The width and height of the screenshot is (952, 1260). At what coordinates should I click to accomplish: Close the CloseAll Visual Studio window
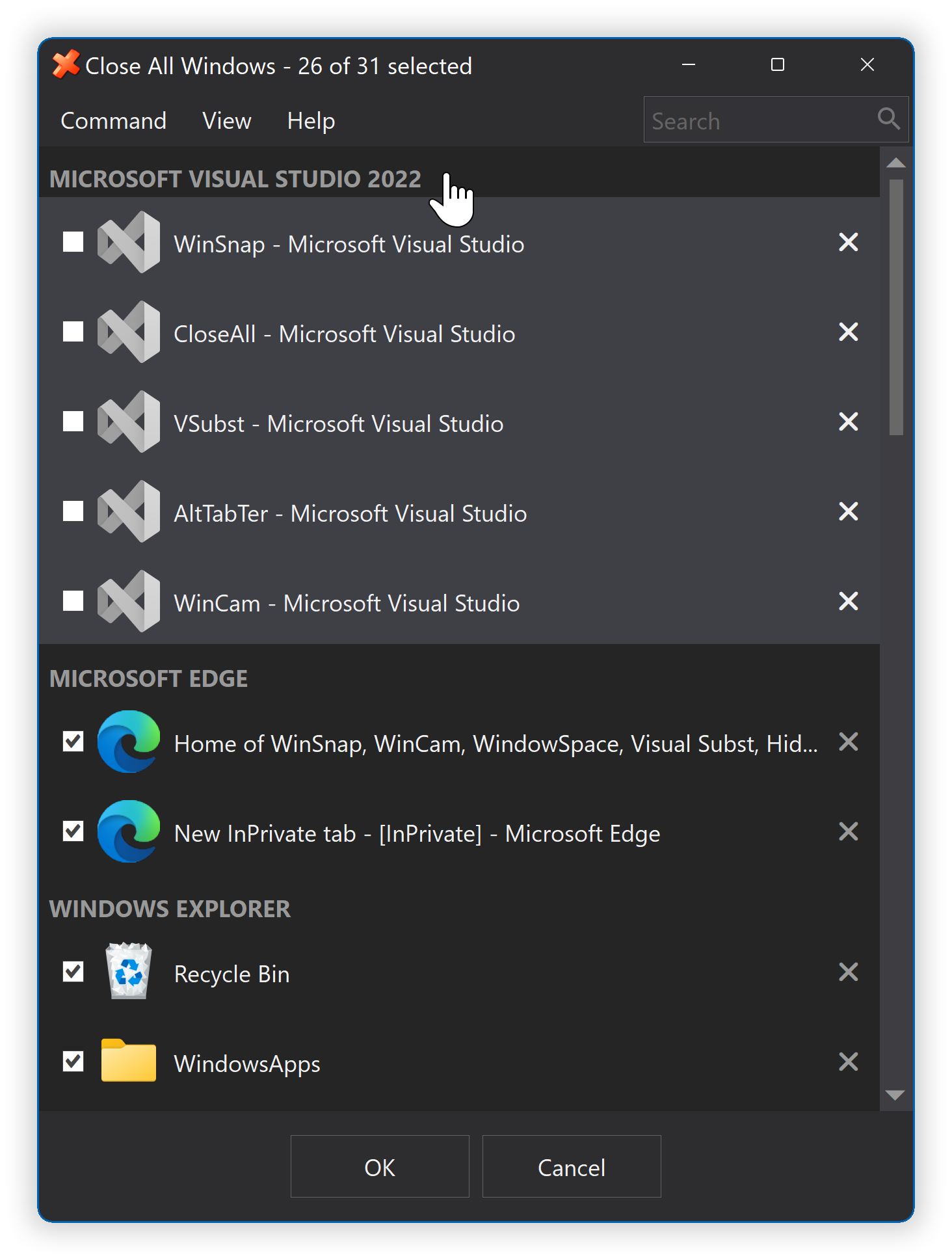point(849,332)
